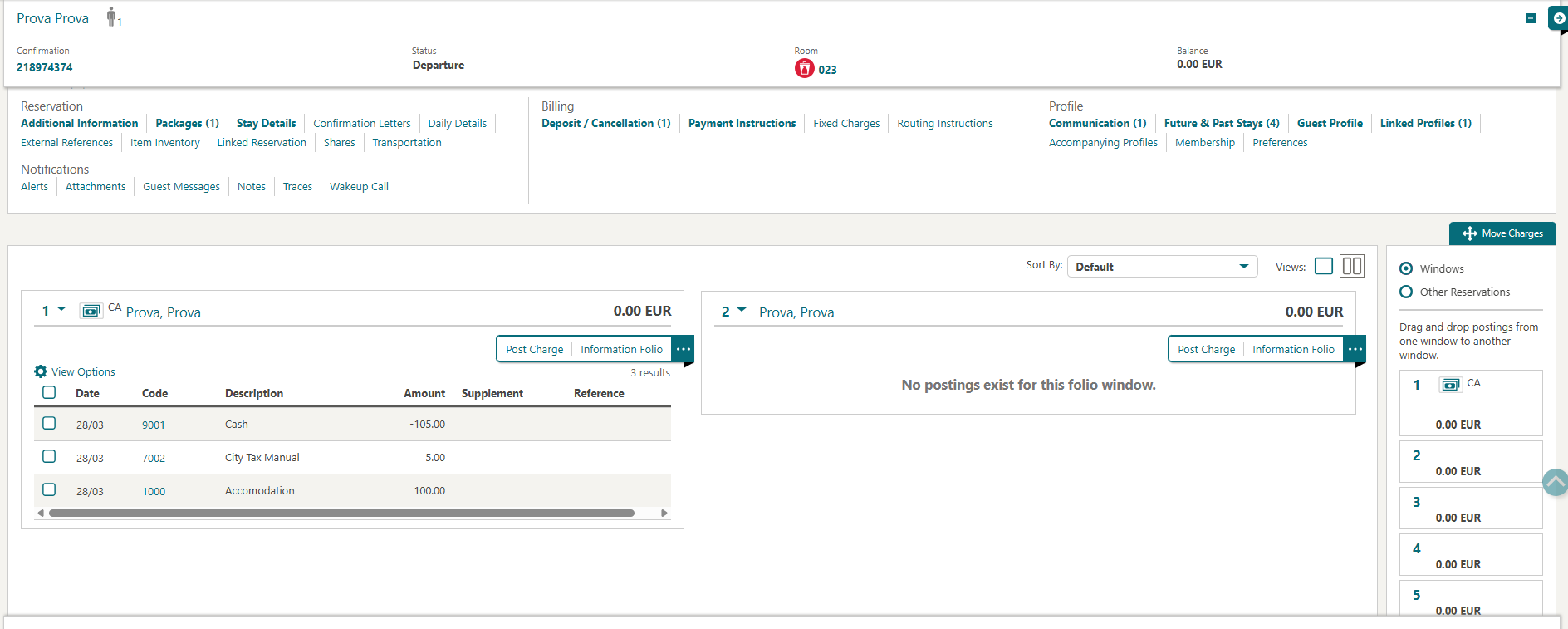Open more actions menu in folio window 2

coord(1355,349)
